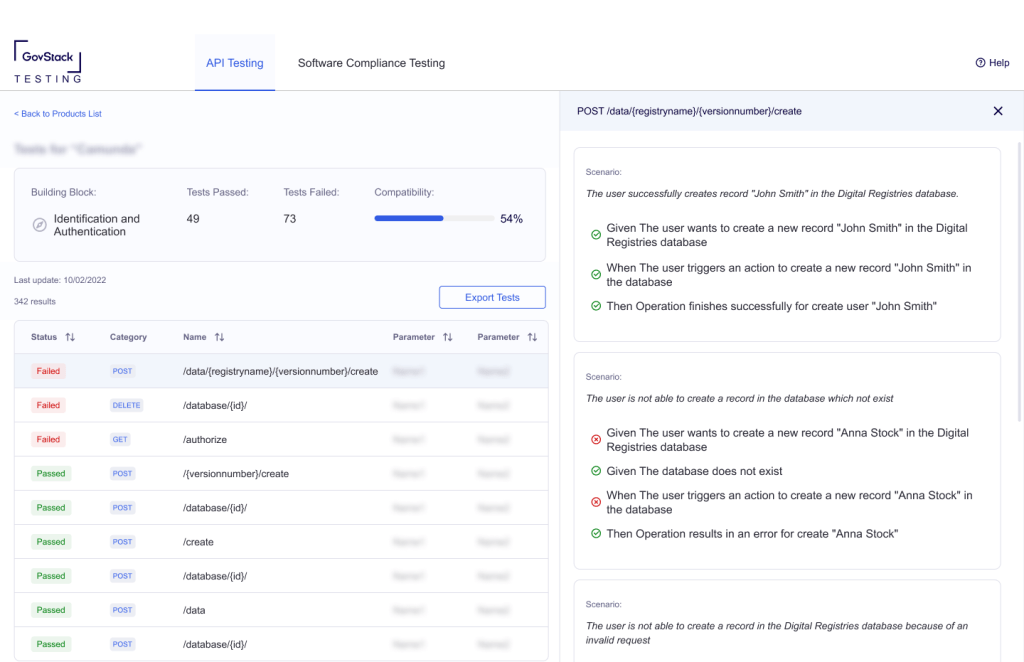Switch to the API Testing tab
Screen dimensions: 1024x662
234,63
